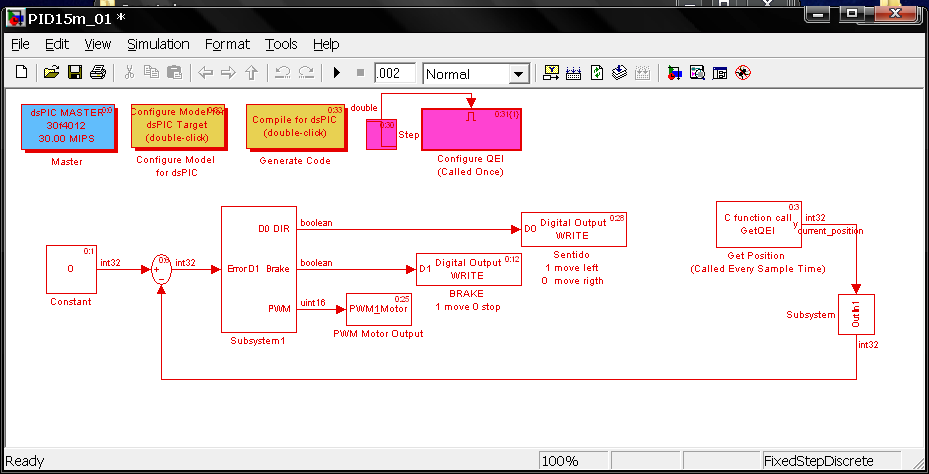This screenshot has width=929, height=474.
Task: Select the dsPIC MASTER 30f4012 block
Action: 67,127
